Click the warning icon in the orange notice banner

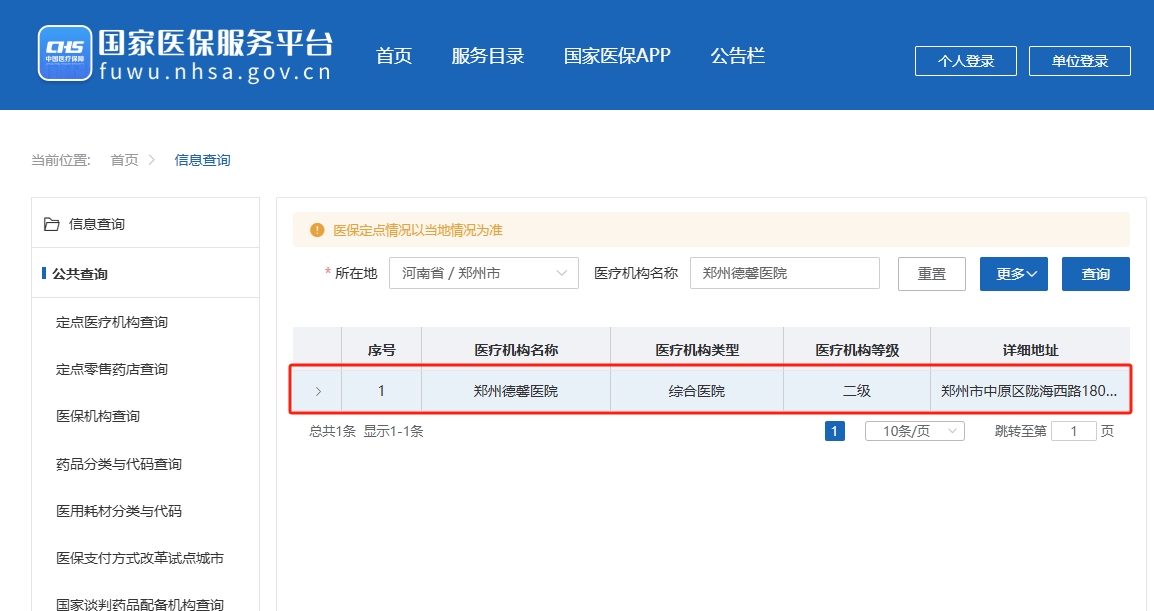click(314, 229)
